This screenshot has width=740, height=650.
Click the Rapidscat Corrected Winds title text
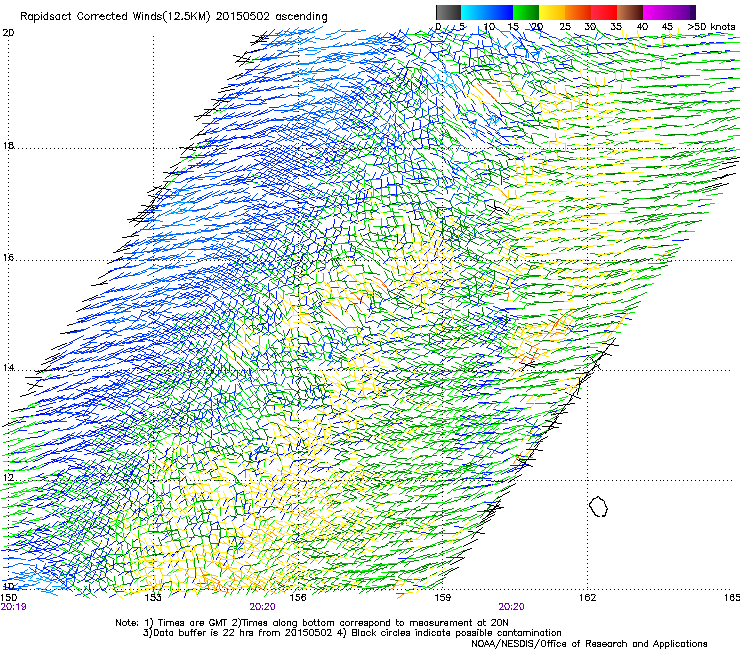tap(174, 17)
